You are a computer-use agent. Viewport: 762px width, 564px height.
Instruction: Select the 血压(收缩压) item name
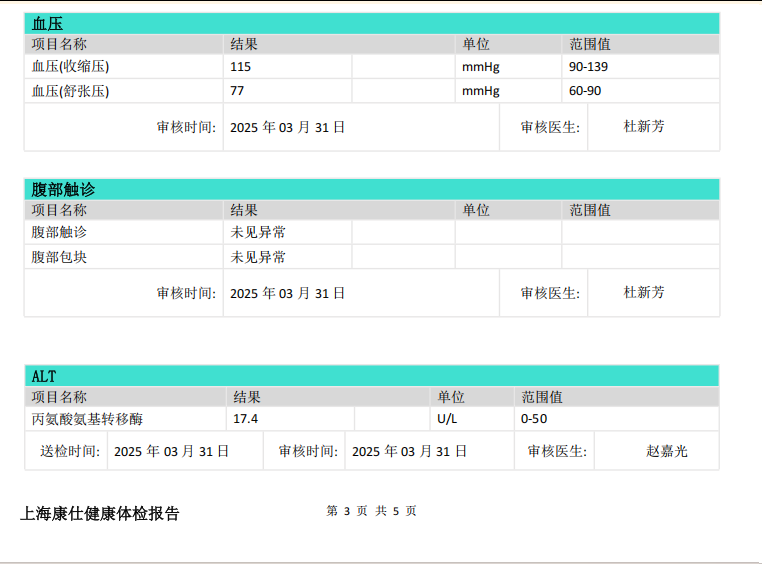pyautogui.click(x=70, y=66)
